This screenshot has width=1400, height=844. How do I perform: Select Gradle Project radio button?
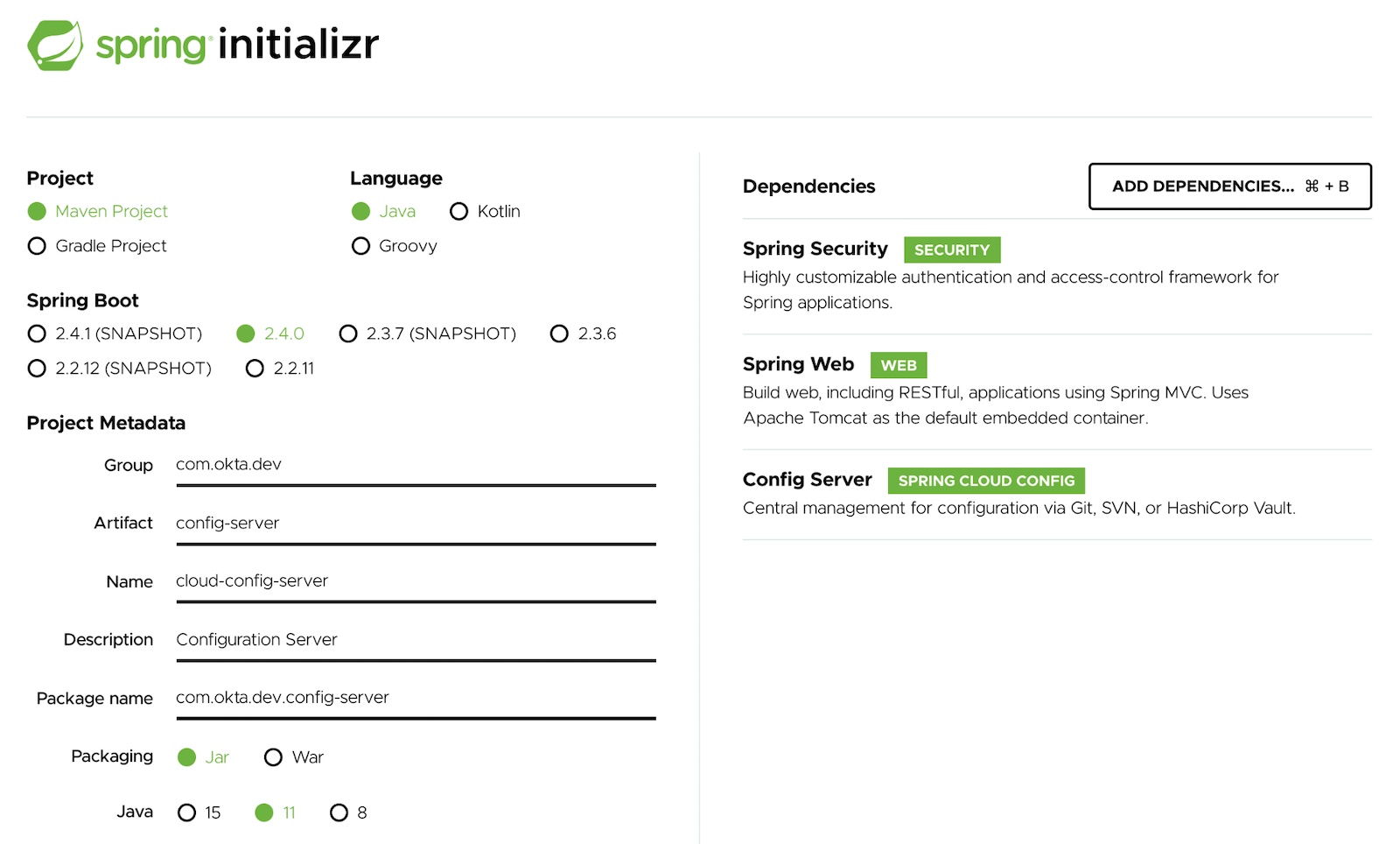point(37,246)
